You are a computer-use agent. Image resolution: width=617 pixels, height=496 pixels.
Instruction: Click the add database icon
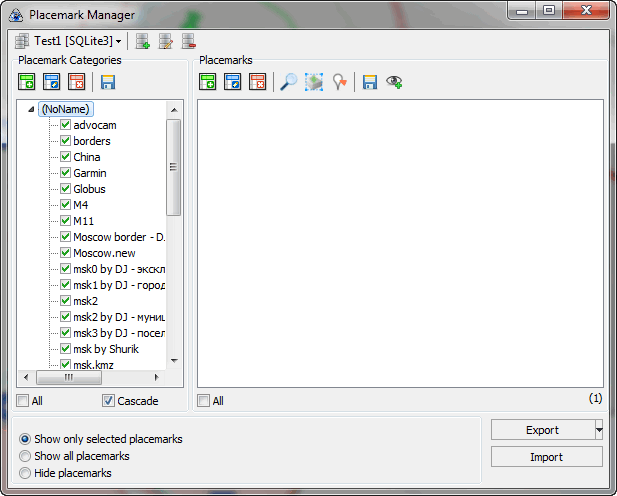143,41
